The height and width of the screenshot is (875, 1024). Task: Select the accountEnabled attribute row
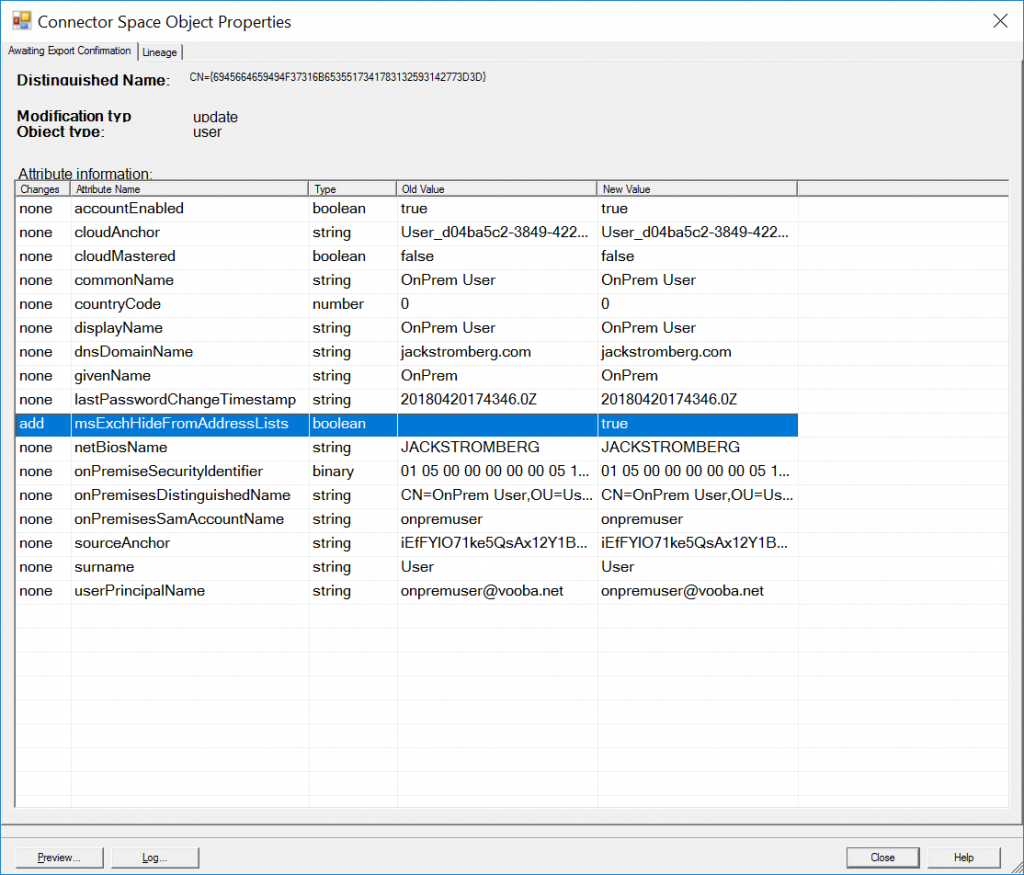coord(406,208)
